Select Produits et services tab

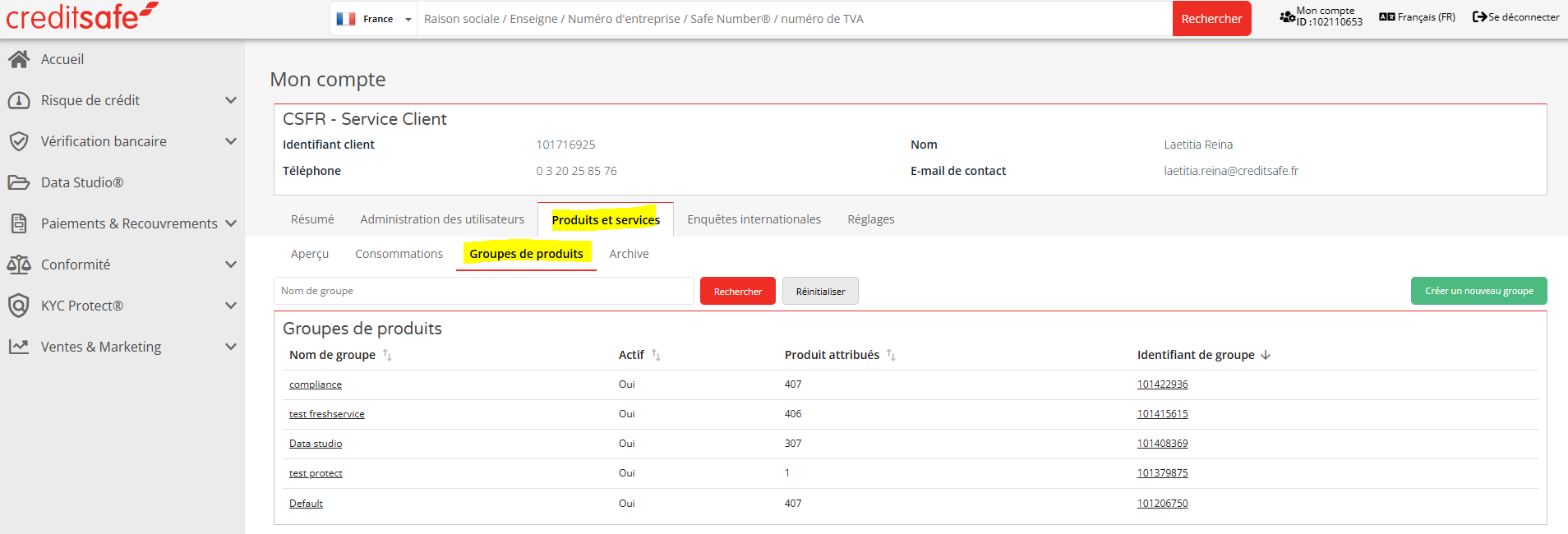click(606, 220)
